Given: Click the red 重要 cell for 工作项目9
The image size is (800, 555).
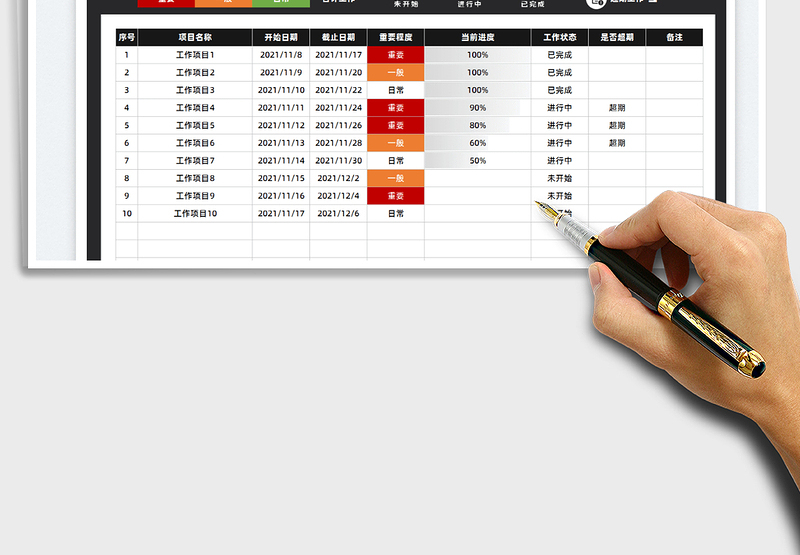Looking at the screenshot, I should pyautogui.click(x=395, y=195).
